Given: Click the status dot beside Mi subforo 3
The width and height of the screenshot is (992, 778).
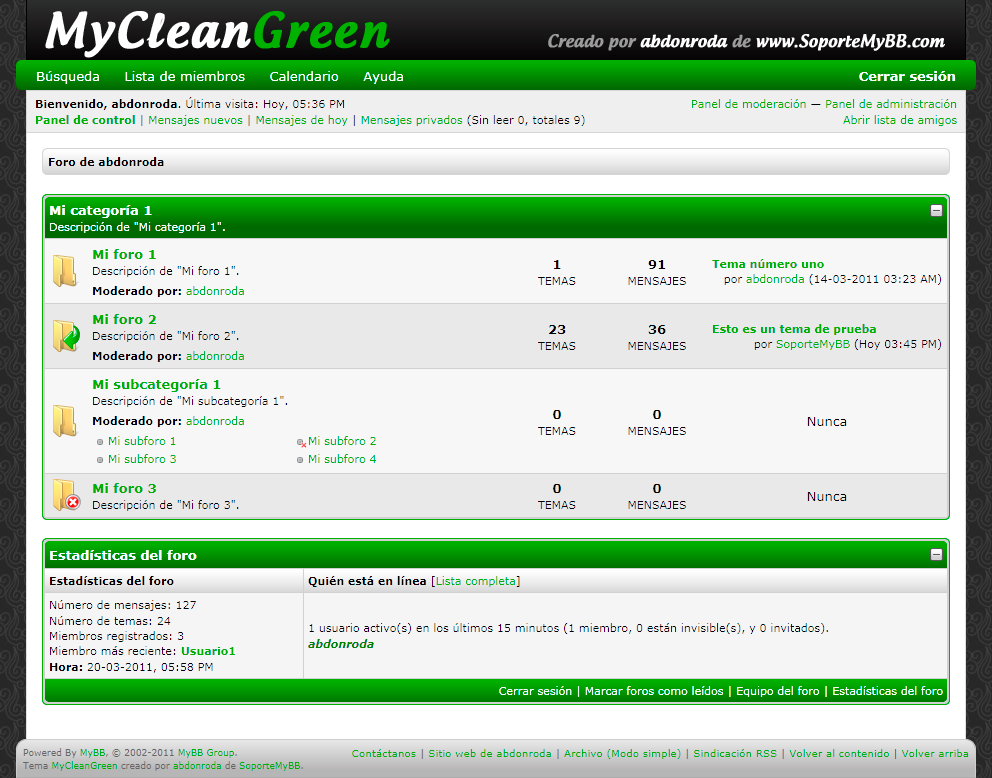Looking at the screenshot, I should 100,460.
